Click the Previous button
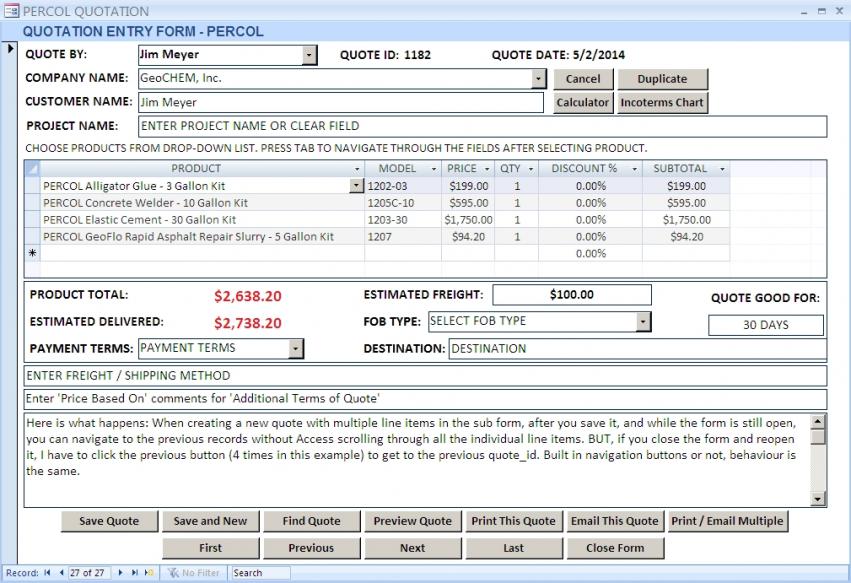 click(312, 548)
